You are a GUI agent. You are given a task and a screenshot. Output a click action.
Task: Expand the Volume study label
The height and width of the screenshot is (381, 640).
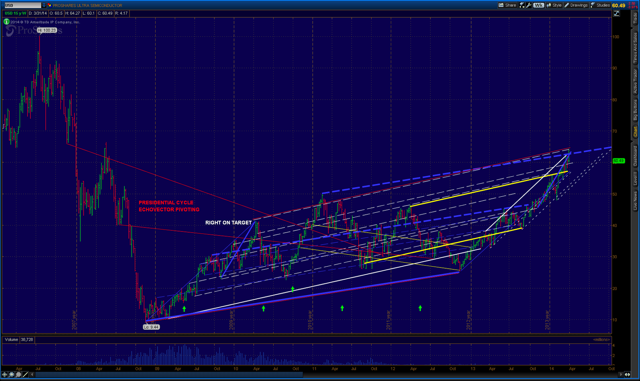pos(11,339)
